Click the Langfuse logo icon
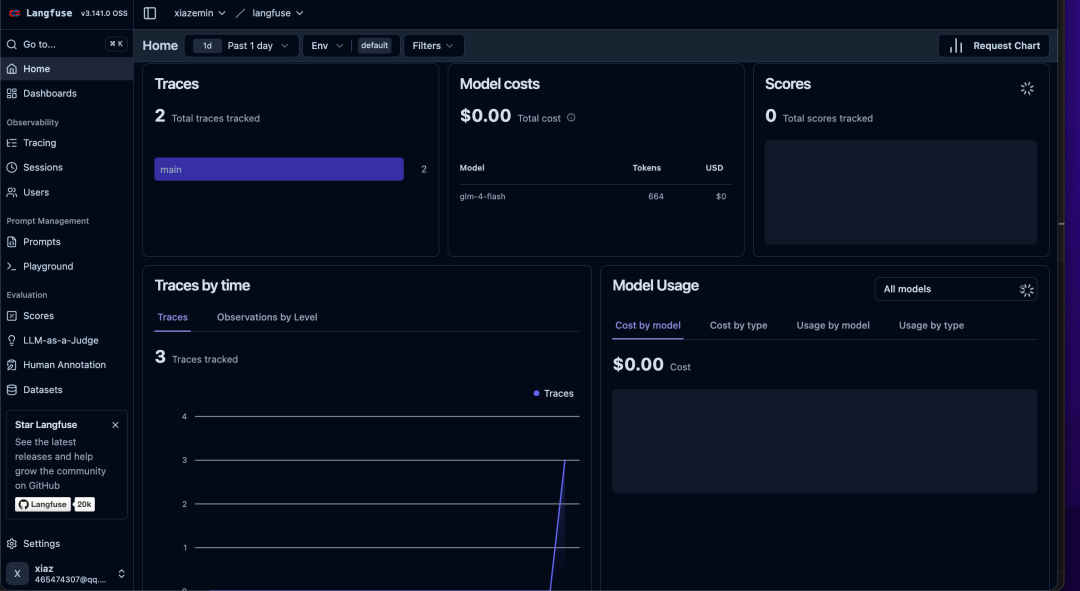 pos(14,13)
